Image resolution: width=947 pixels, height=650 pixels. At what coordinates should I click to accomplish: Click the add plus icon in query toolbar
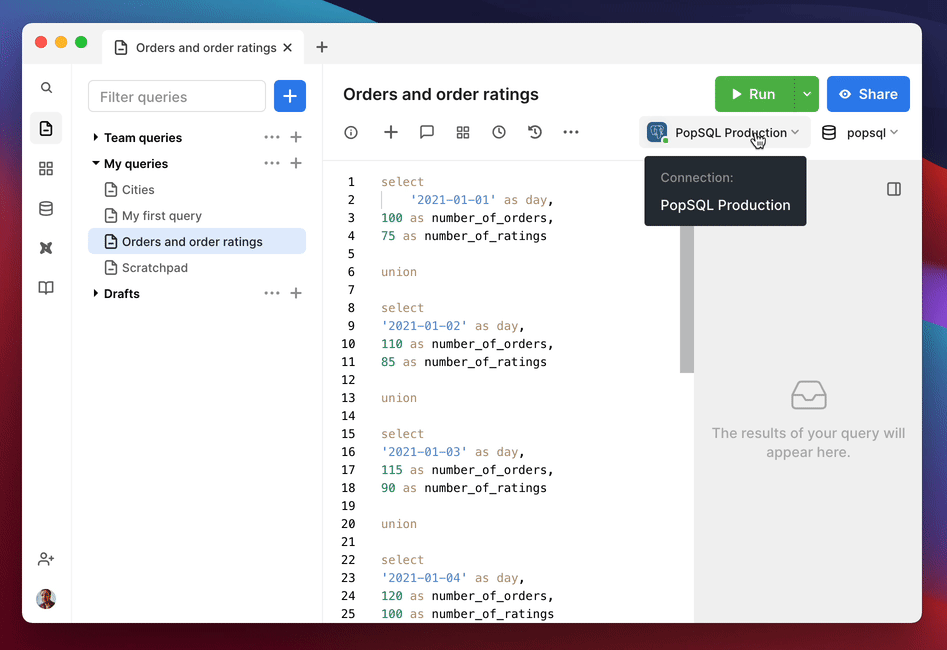click(x=391, y=132)
